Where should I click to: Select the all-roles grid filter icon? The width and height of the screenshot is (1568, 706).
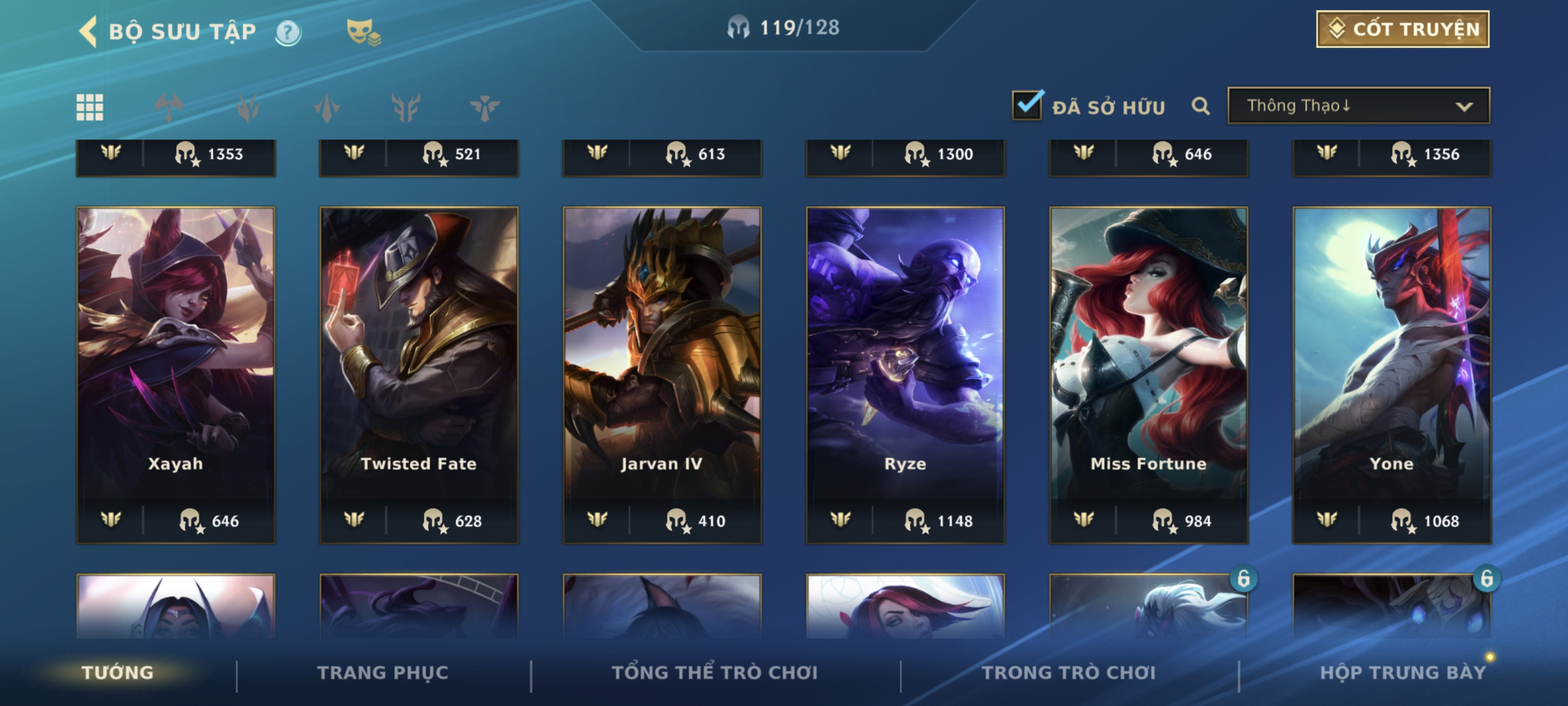(x=90, y=108)
